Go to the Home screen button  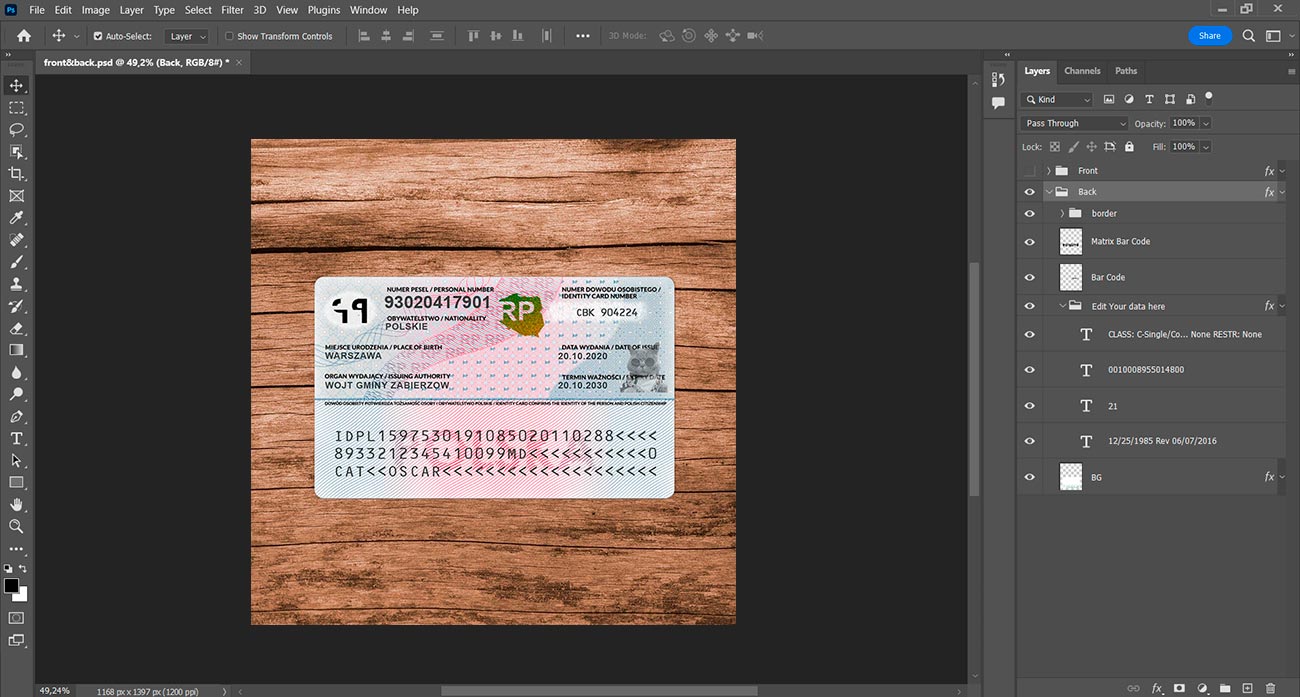[x=24, y=36]
